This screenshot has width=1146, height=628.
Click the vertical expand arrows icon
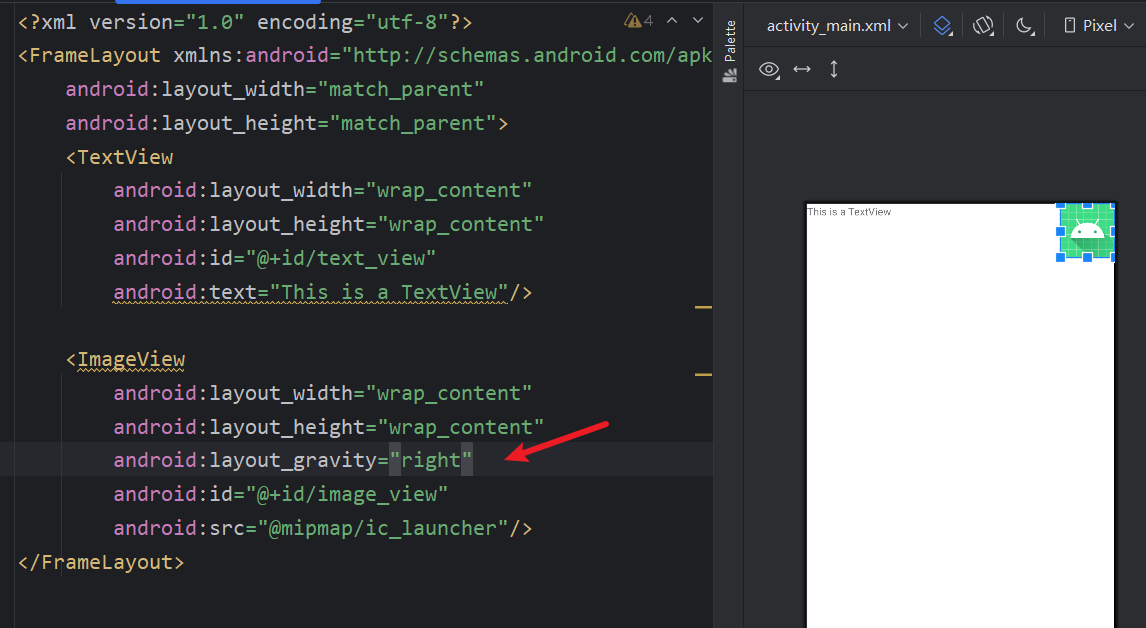coord(834,69)
